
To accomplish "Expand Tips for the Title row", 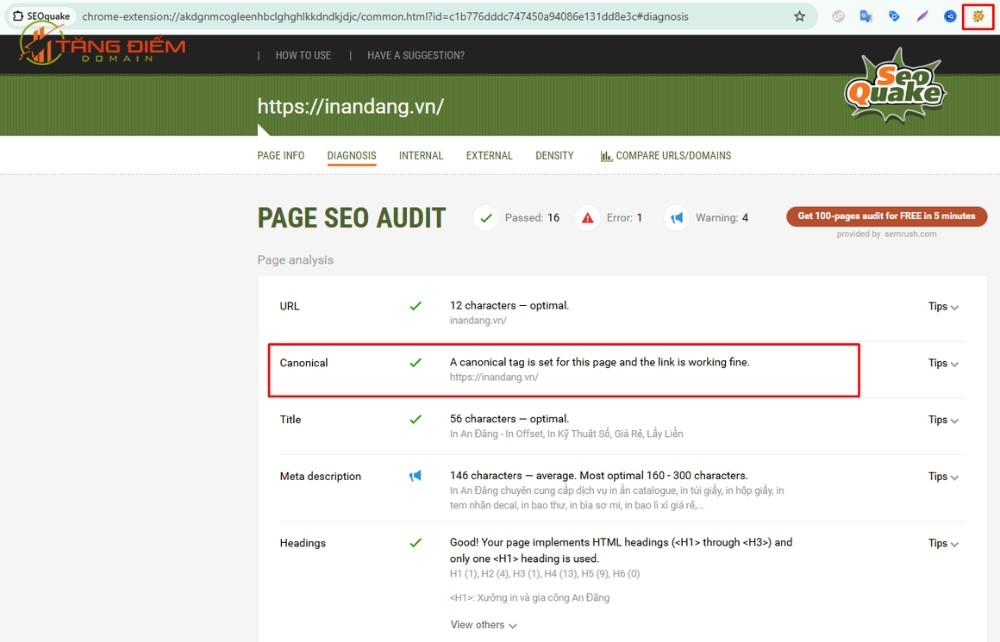I will pos(943,419).
